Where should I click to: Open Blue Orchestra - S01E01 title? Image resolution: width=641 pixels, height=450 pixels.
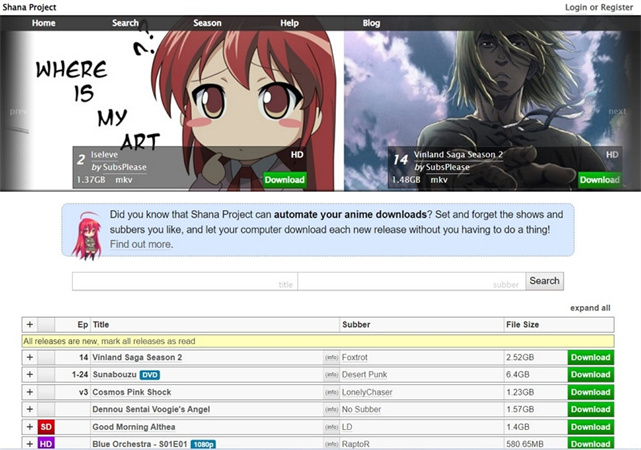pyautogui.click(x=140, y=444)
